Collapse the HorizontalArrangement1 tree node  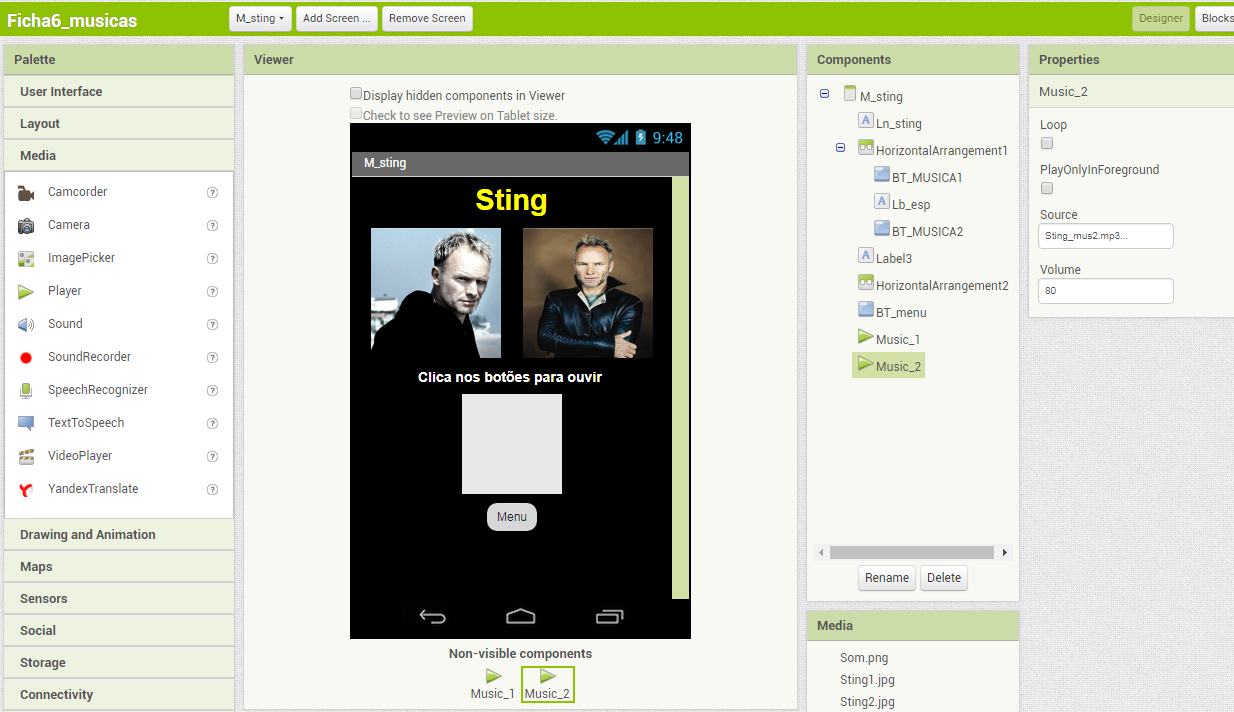[x=840, y=148]
